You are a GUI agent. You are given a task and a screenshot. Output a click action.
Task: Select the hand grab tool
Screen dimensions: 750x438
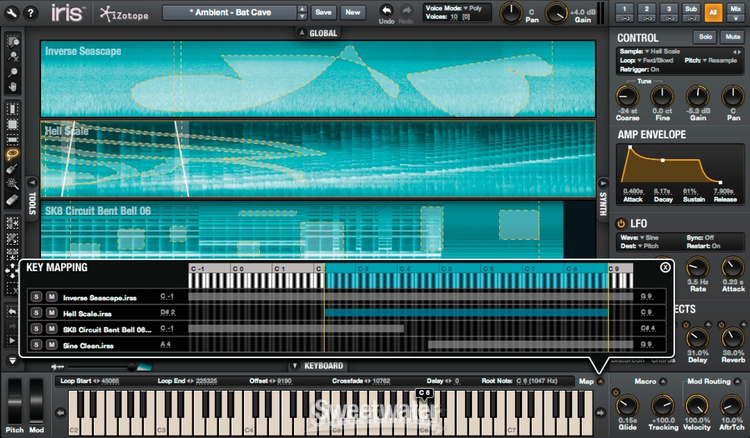[x=12, y=87]
